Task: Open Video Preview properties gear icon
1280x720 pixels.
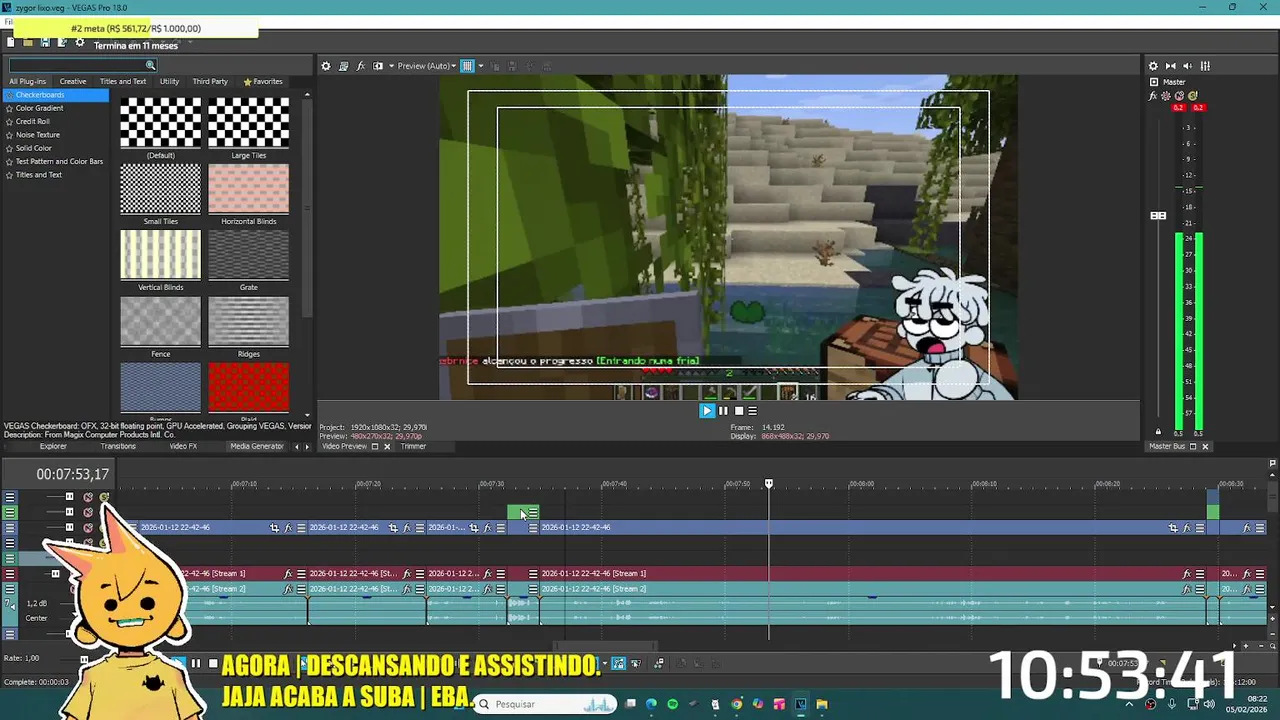Action: click(325, 66)
